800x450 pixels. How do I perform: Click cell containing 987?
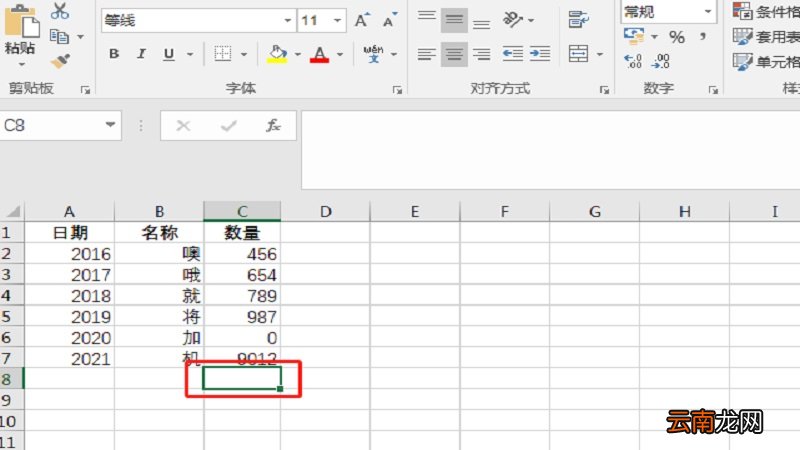[x=242, y=316]
